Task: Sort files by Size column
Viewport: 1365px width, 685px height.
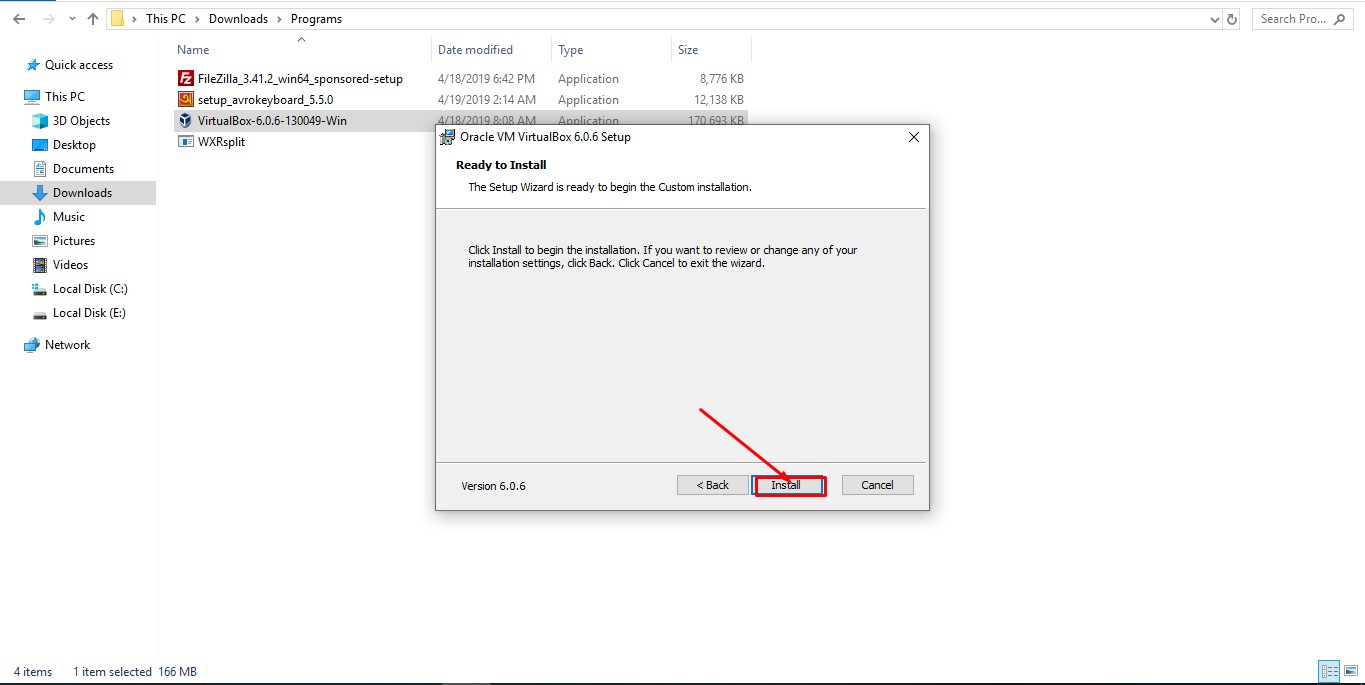Action: [x=711, y=50]
